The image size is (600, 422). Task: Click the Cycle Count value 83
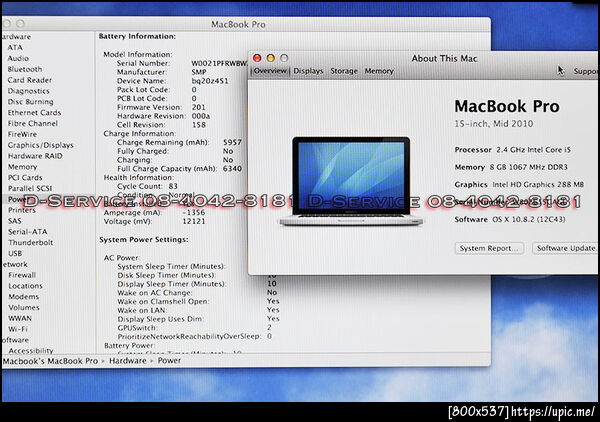(173, 186)
